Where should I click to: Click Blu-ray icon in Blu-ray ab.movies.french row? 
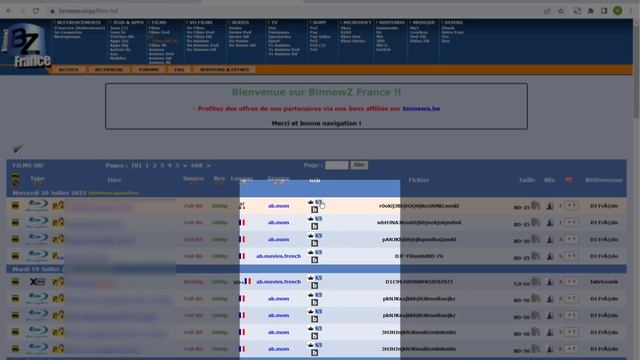[x=38, y=256]
